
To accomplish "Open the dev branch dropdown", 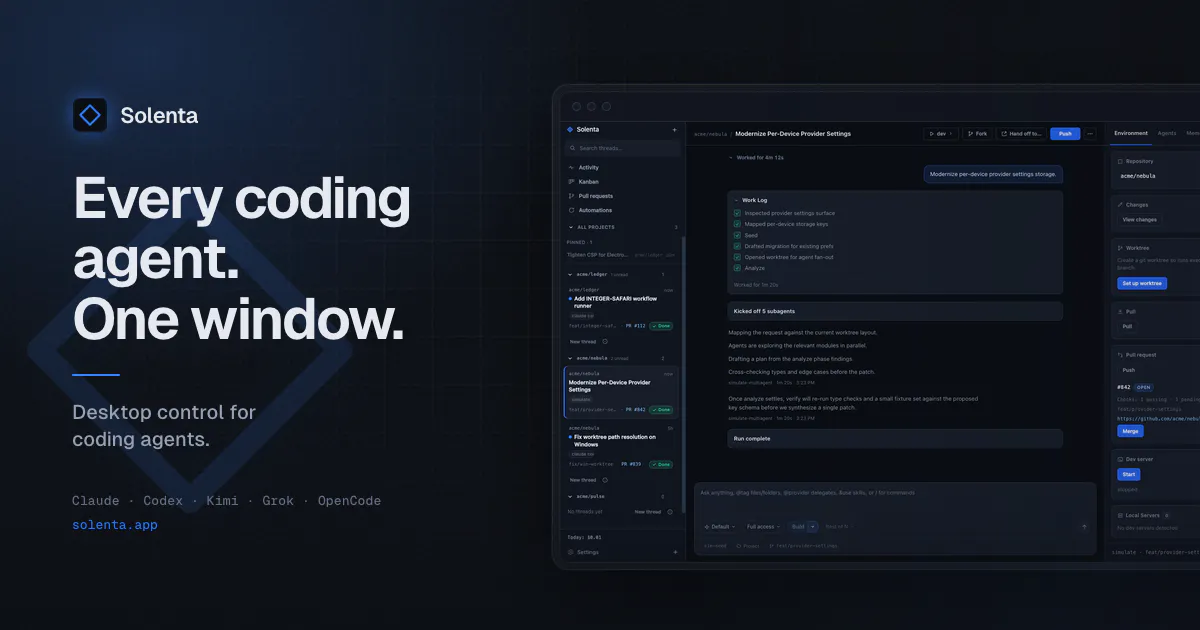I will coord(941,133).
